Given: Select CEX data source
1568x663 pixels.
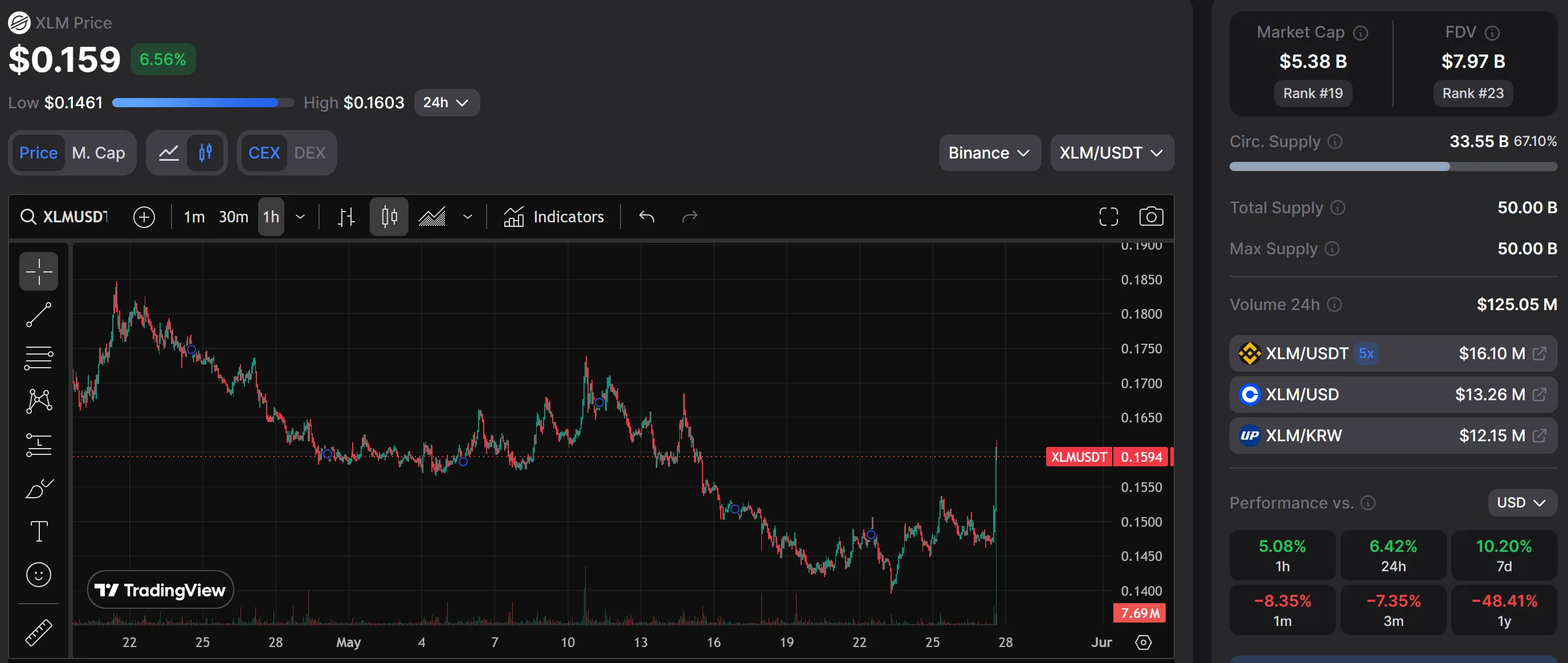Looking at the screenshot, I should (x=264, y=153).
